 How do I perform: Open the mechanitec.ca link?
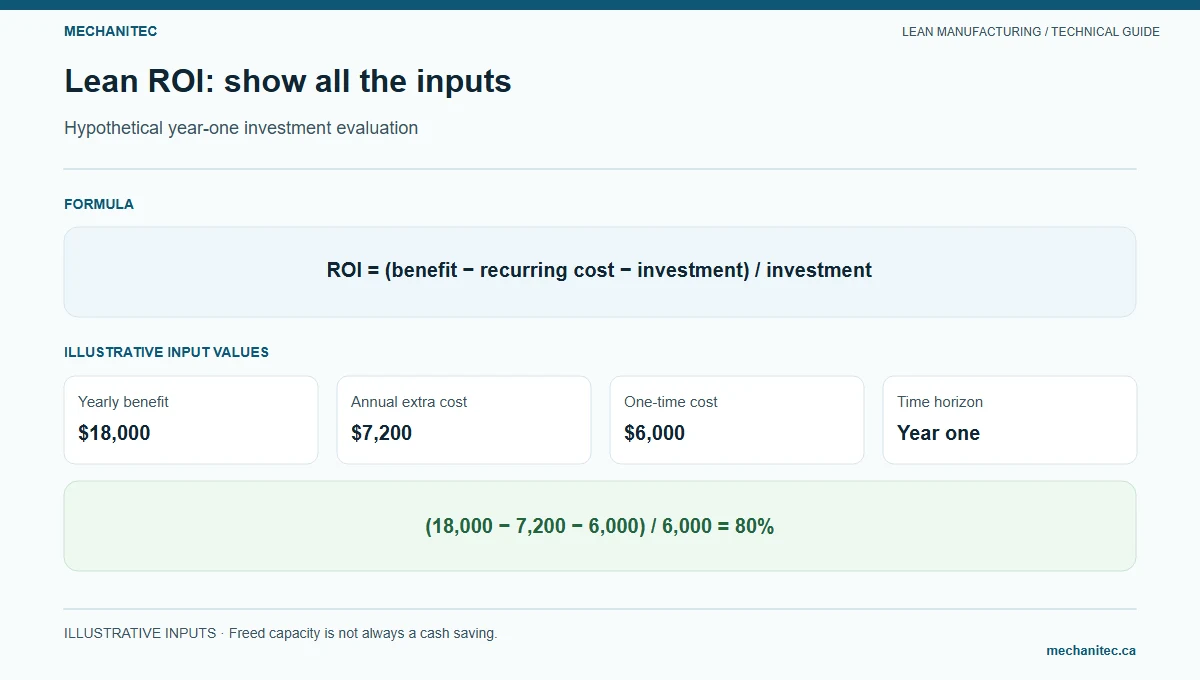(x=1091, y=650)
